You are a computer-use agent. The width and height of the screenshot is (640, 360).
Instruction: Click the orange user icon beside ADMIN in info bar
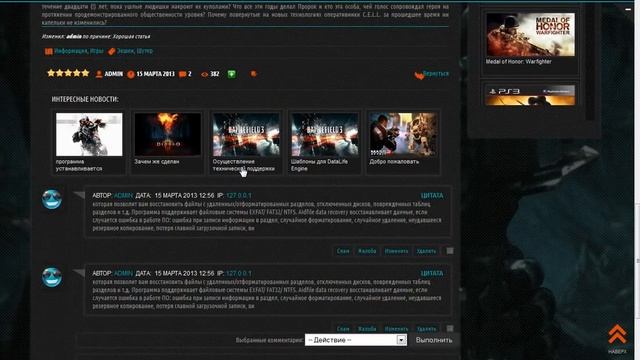coord(99,74)
